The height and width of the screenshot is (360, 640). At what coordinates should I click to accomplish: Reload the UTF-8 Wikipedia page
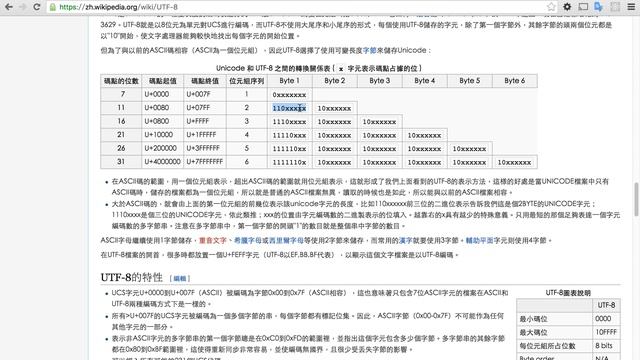point(37,7)
